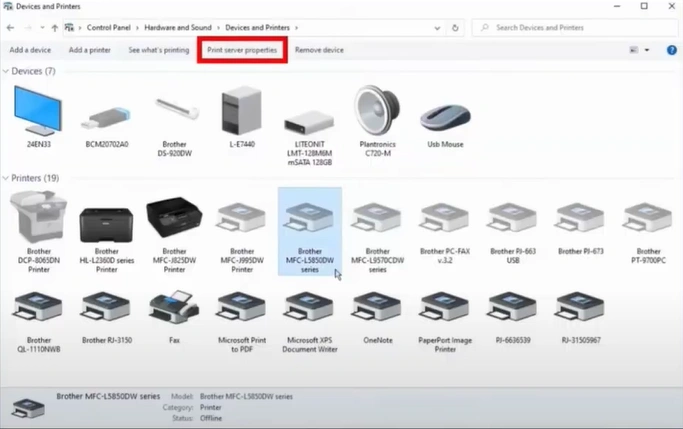Collapse the Devices (7) group
The width and height of the screenshot is (683, 429).
6,72
